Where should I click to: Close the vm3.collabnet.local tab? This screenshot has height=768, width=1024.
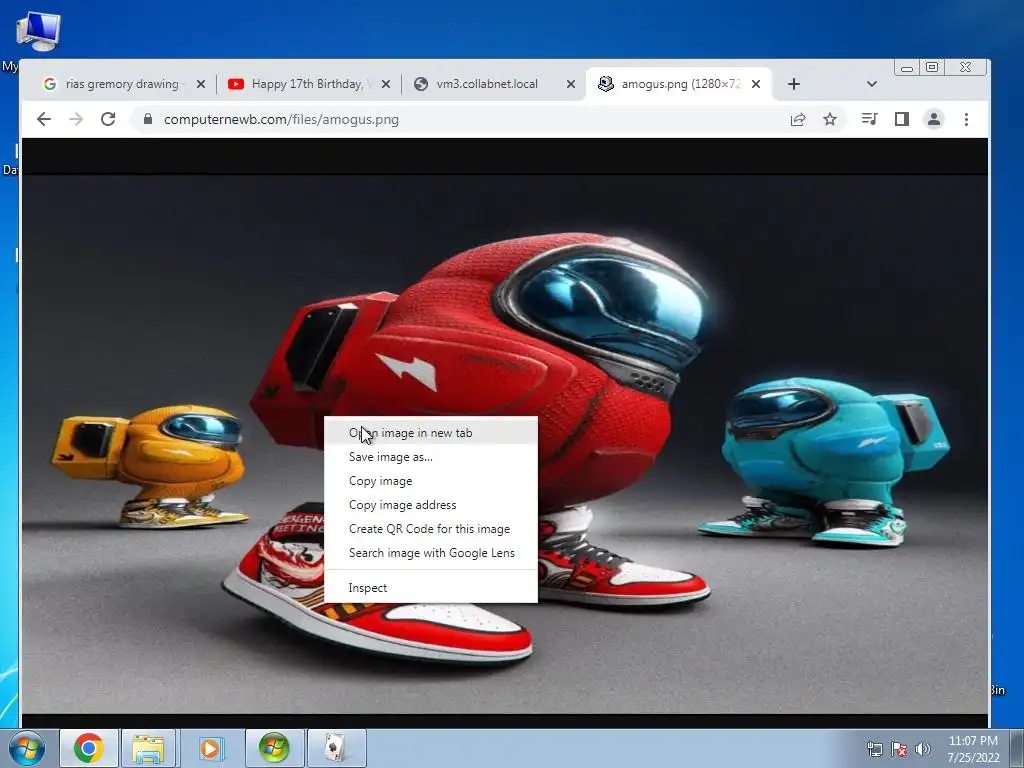click(x=570, y=84)
